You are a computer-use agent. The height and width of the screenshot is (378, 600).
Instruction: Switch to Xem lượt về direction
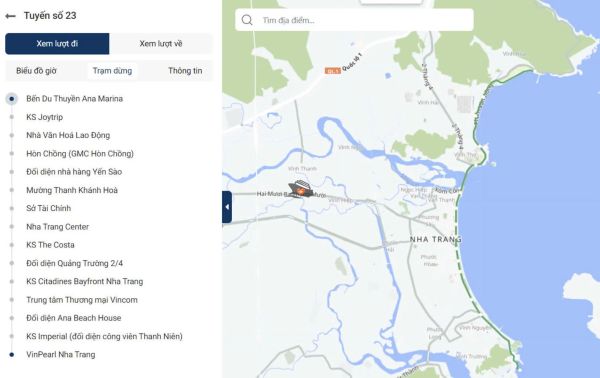coord(161,44)
